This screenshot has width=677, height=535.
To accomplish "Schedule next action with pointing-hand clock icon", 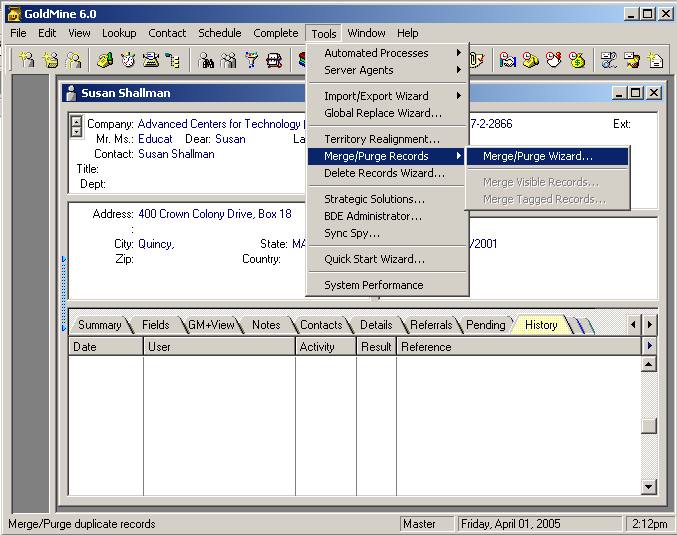I will pos(554,60).
